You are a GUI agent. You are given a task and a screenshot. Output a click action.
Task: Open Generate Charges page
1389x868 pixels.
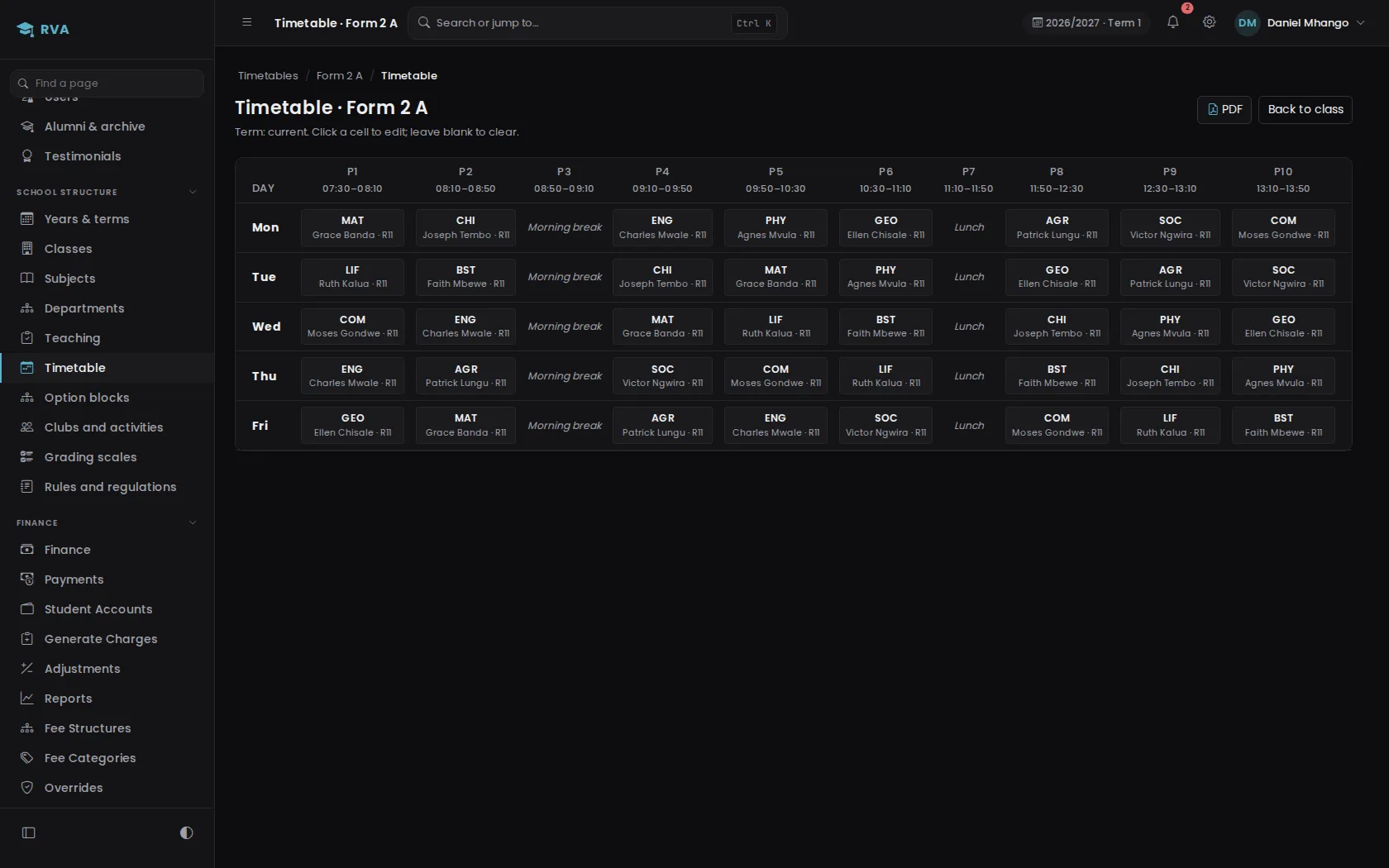(x=107, y=639)
